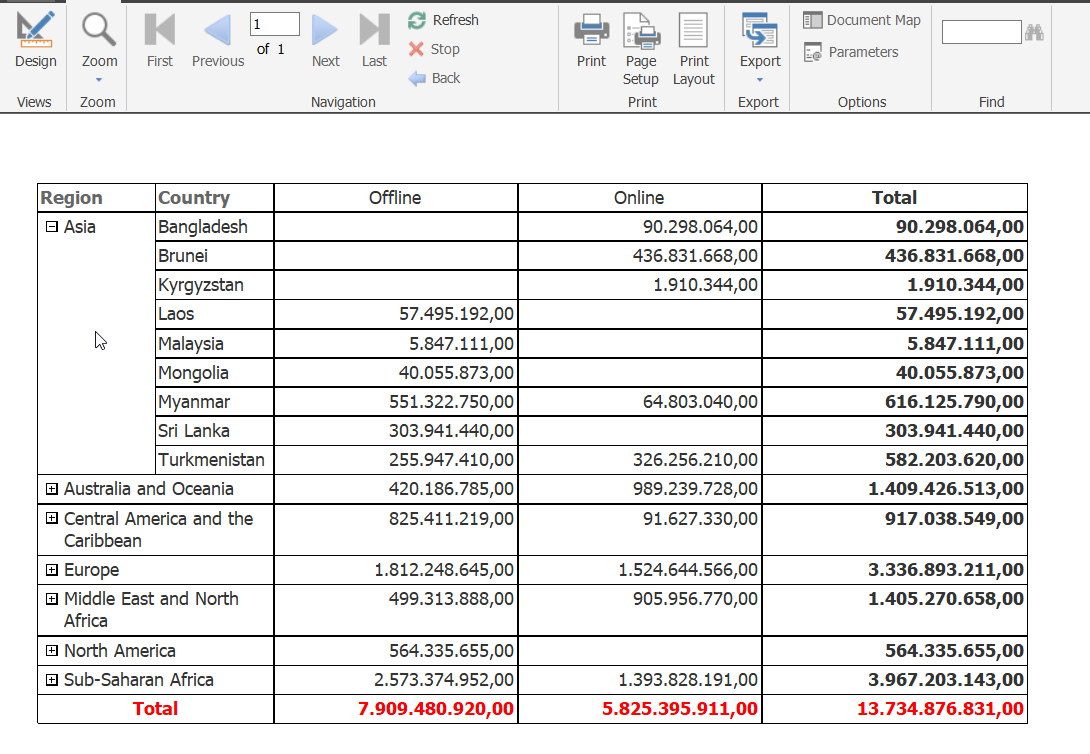Go to First page
The height and width of the screenshot is (754, 1090).
159,41
